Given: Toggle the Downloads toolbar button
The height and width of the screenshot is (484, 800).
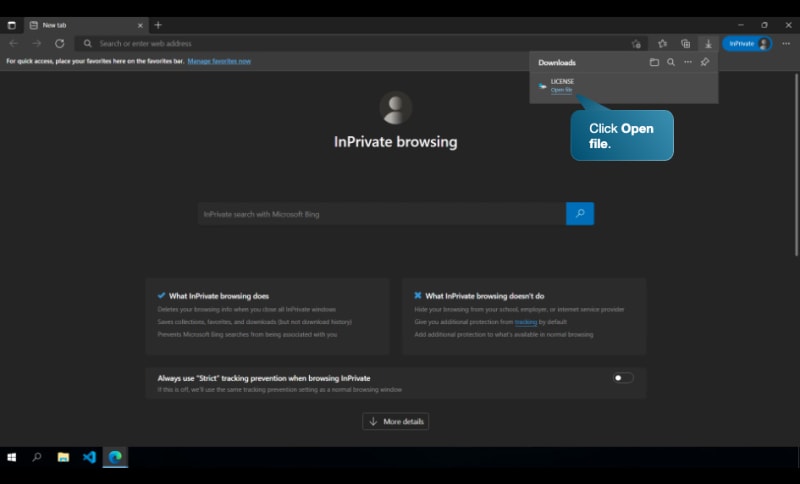Looking at the screenshot, I should pos(708,44).
